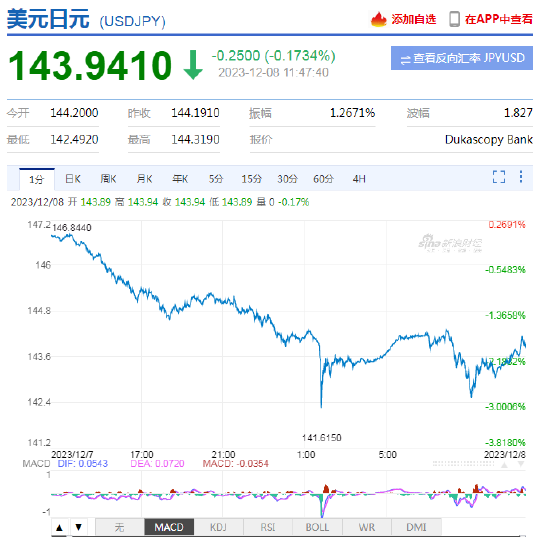The width and height of the screenshot is (550, 537).
Task: Click 查看反向汇率 JPYUSD button
Action: 462,58
